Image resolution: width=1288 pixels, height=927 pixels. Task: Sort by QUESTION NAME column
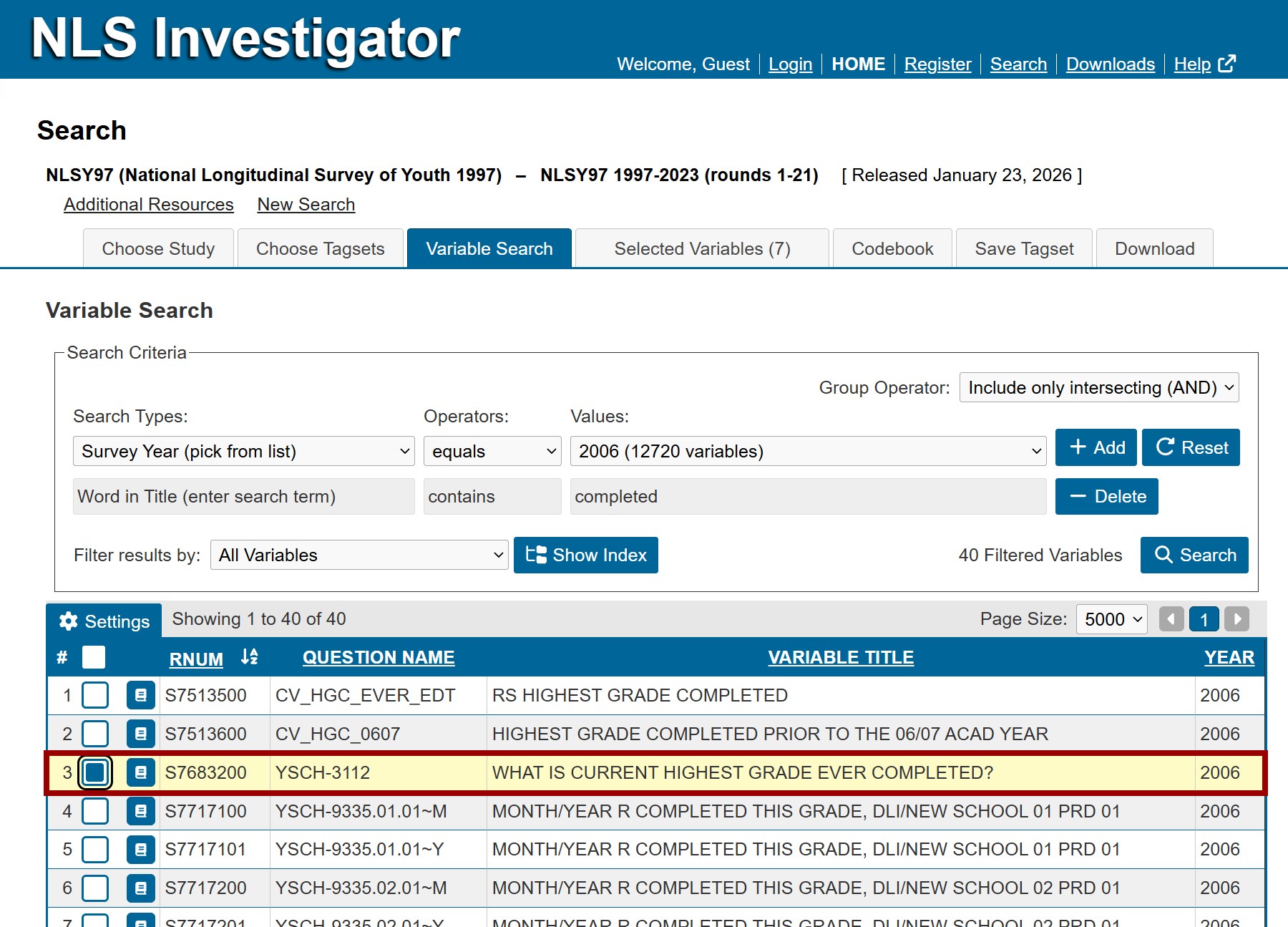tap(379, 657)
